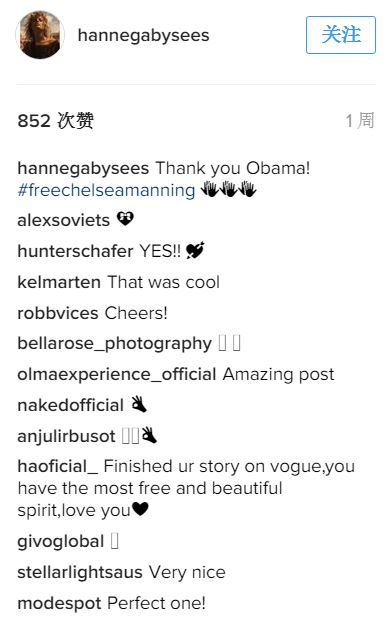Click the raised hands emoji in caption

point(228,189)
